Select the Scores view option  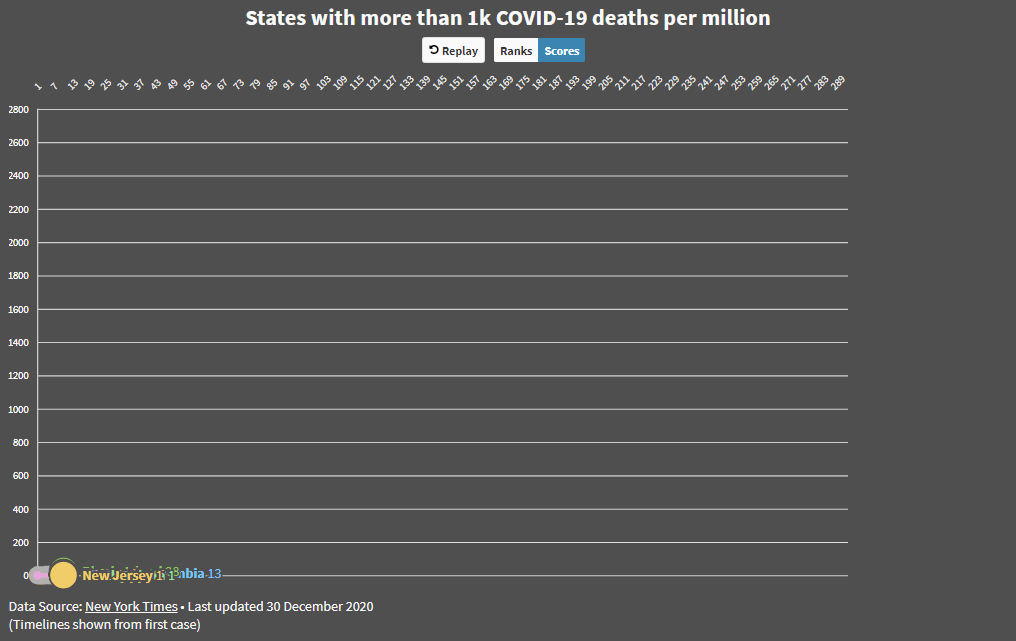tap(561, 51)
